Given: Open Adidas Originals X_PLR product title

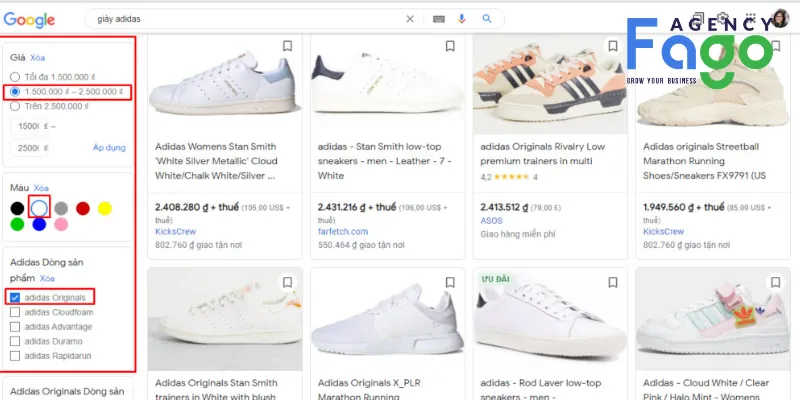Looking at the screenshot, I should [369, 390].
